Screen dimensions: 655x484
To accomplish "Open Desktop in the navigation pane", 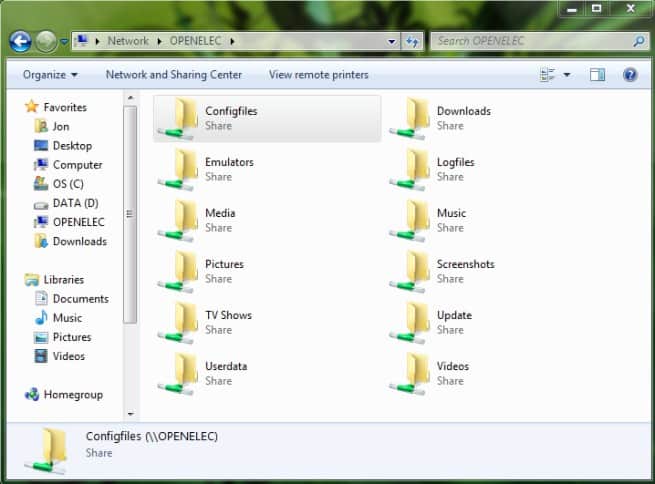I will (72, 146).
